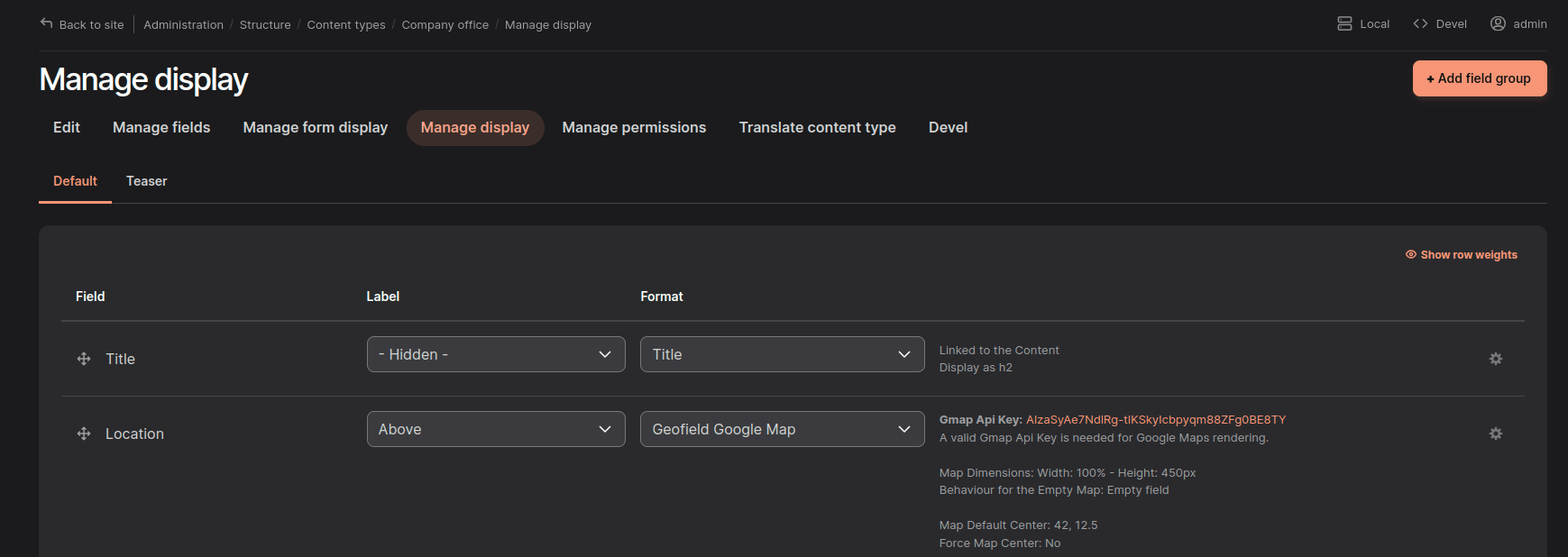
Task: Click the Company office breadcrumb link
Action: pyautogui.click(x=445, y=24)
